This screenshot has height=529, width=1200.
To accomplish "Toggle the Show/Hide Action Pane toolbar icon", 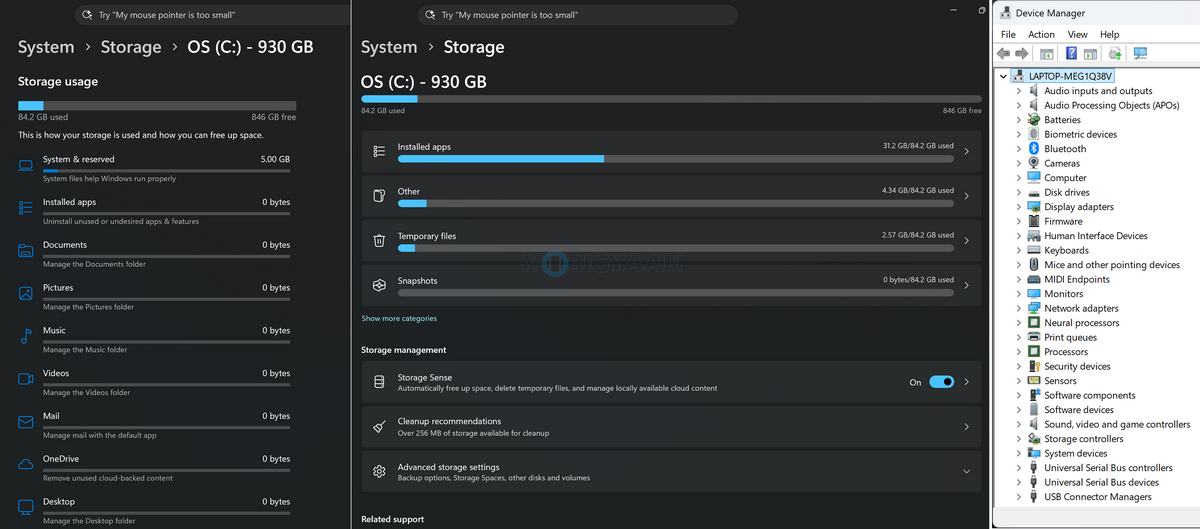I will tap(1090, 53).
